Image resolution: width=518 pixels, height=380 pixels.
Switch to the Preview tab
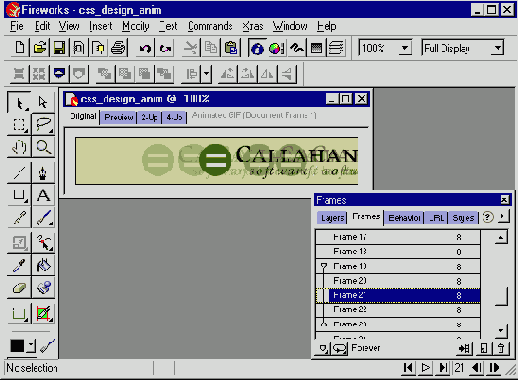(118, 117)
